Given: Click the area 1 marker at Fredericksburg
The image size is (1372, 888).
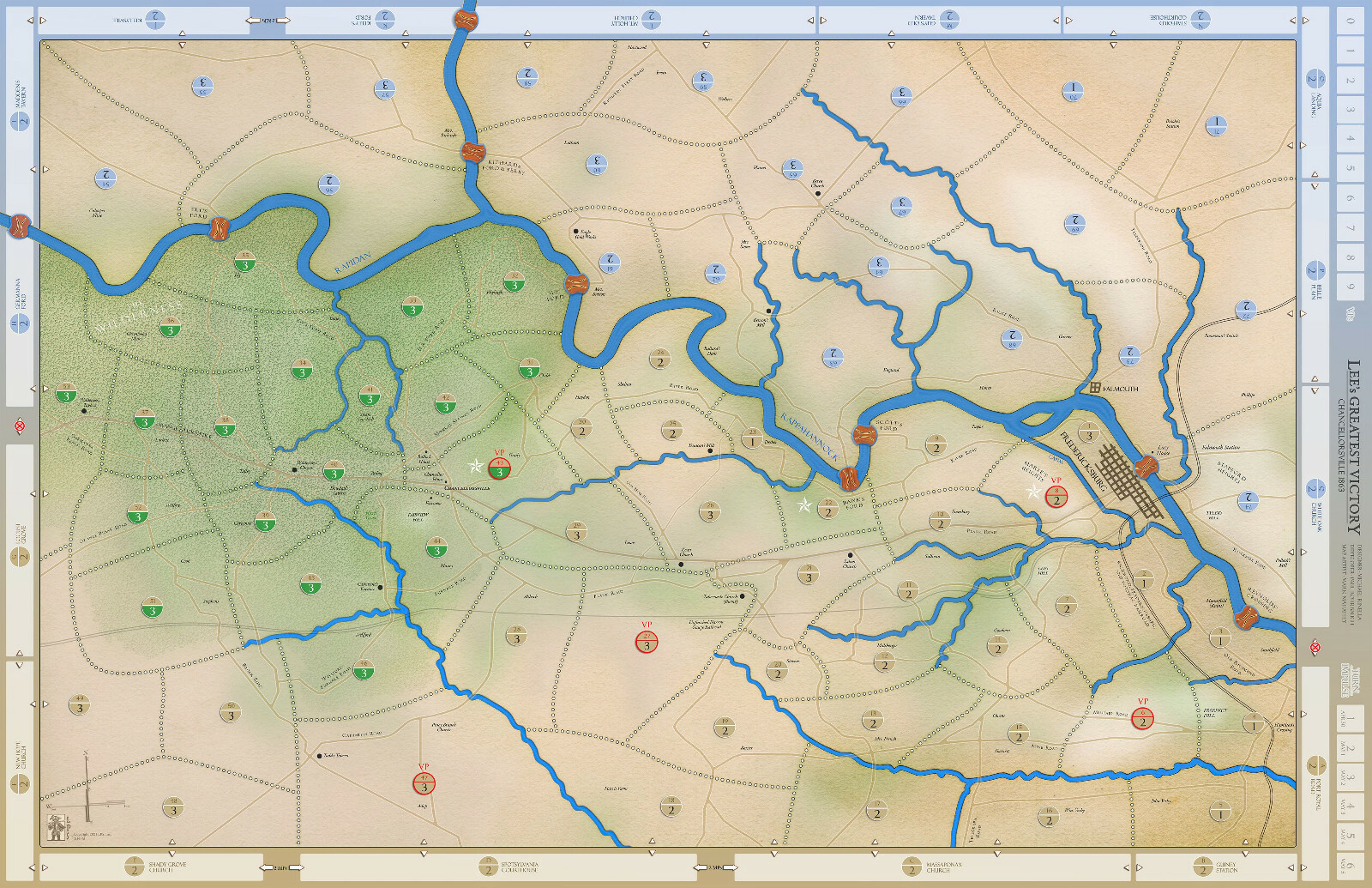Looking at the screenshot, I should pyautogui.click(x=1089, y=432).
